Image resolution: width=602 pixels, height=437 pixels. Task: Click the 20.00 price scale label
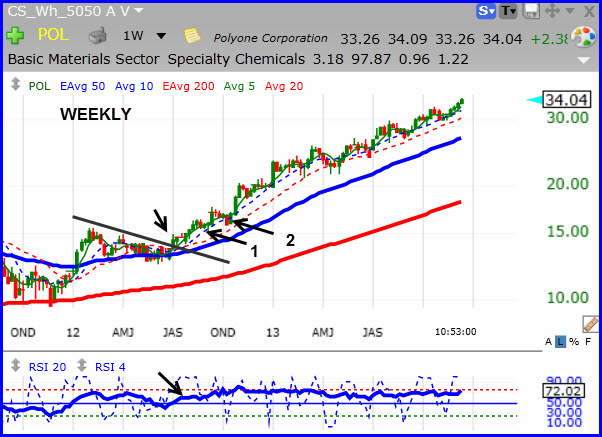567,184
